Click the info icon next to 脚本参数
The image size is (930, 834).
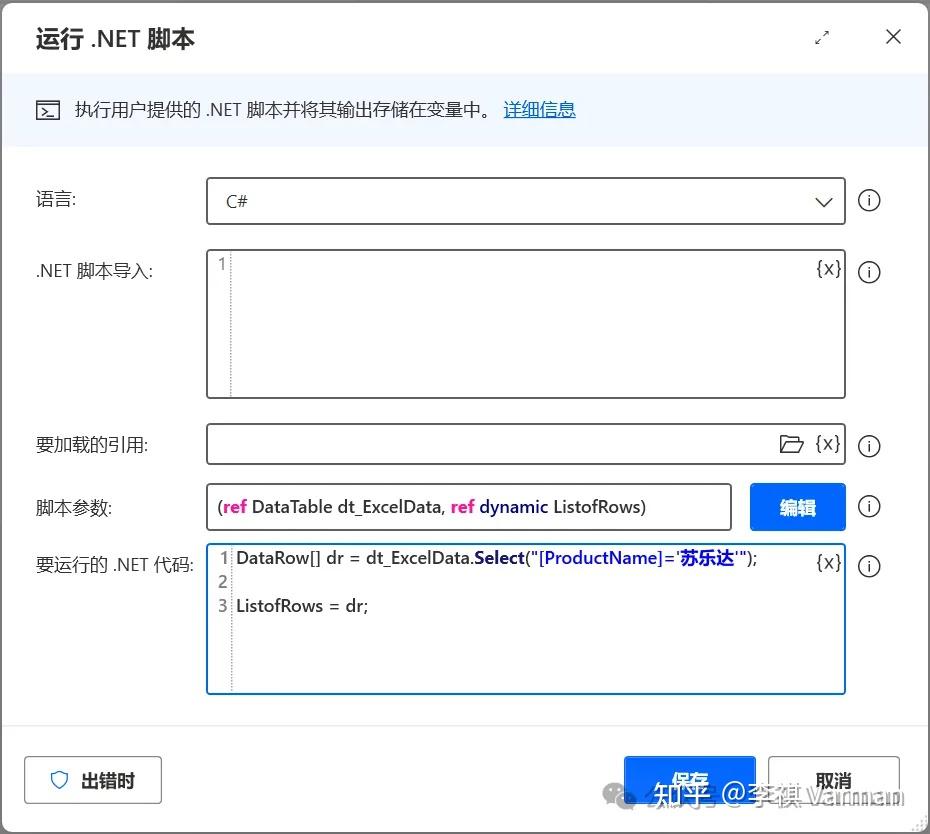tap(869, 507)
